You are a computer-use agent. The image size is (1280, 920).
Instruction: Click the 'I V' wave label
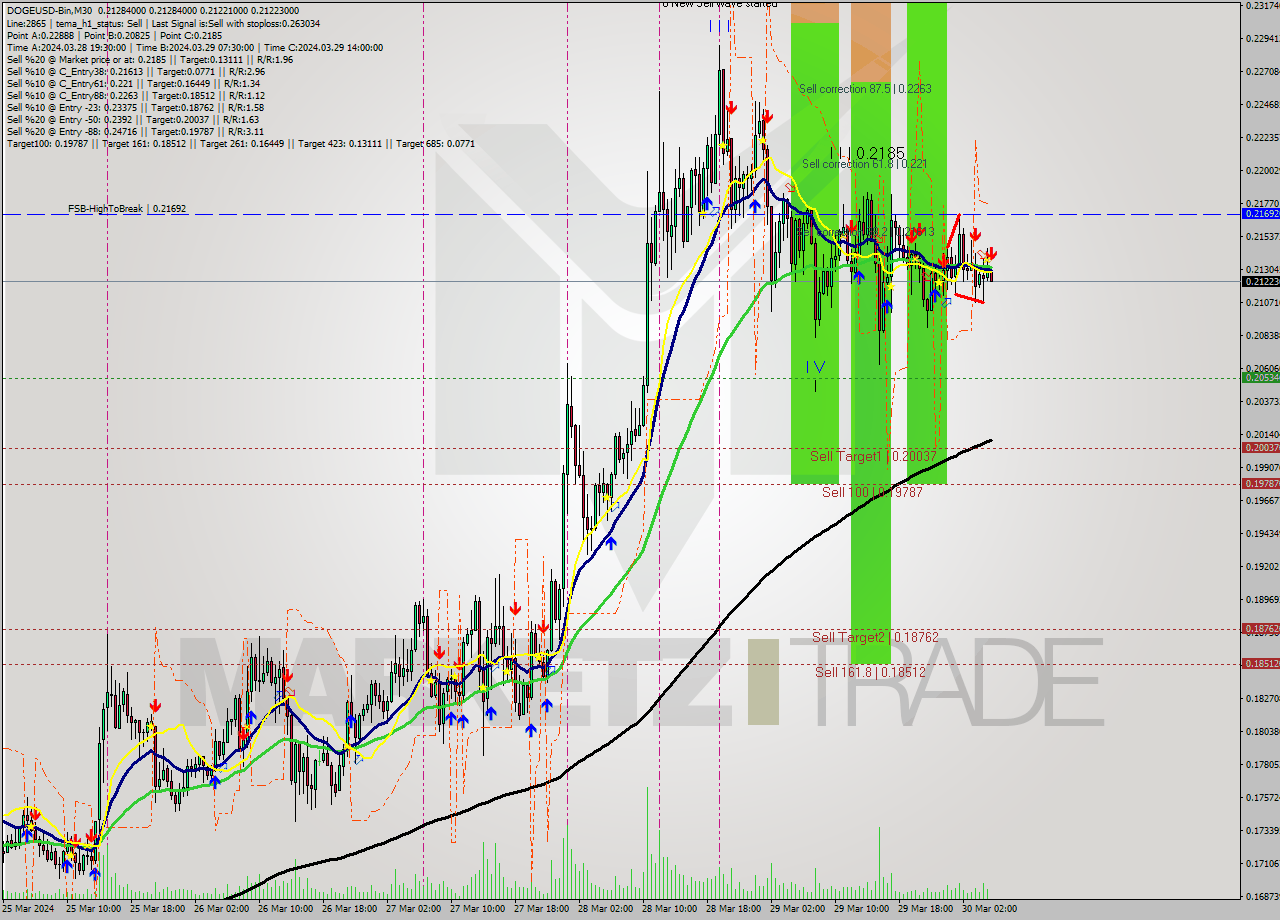(816, 367)
